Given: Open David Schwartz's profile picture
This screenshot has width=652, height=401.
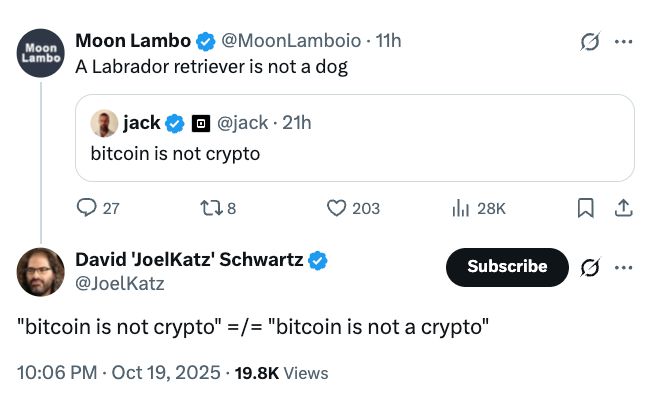Looking at the screenshot, I should 40,271.
